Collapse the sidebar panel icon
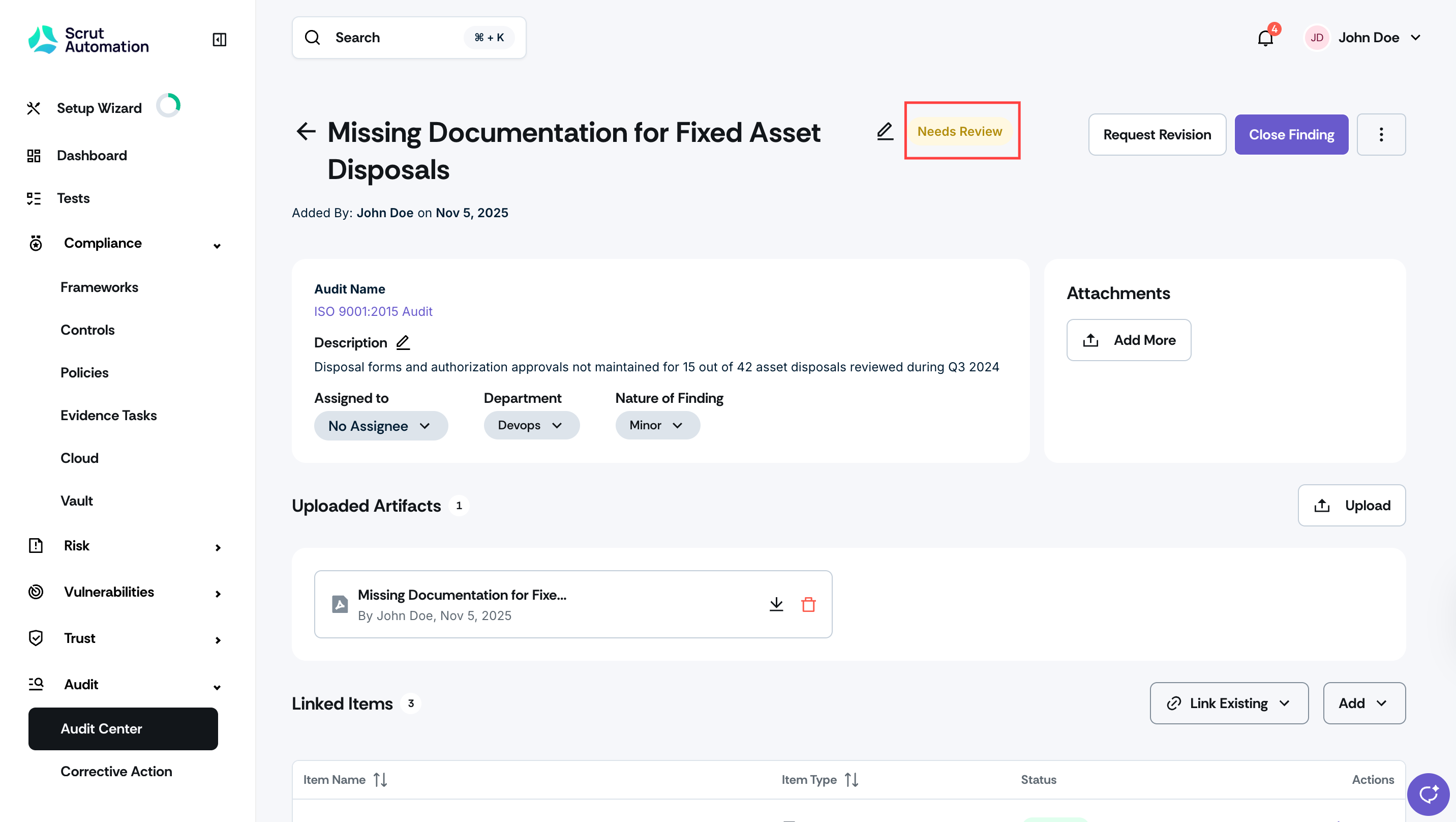1456x822 pixels. pos(219,39)
